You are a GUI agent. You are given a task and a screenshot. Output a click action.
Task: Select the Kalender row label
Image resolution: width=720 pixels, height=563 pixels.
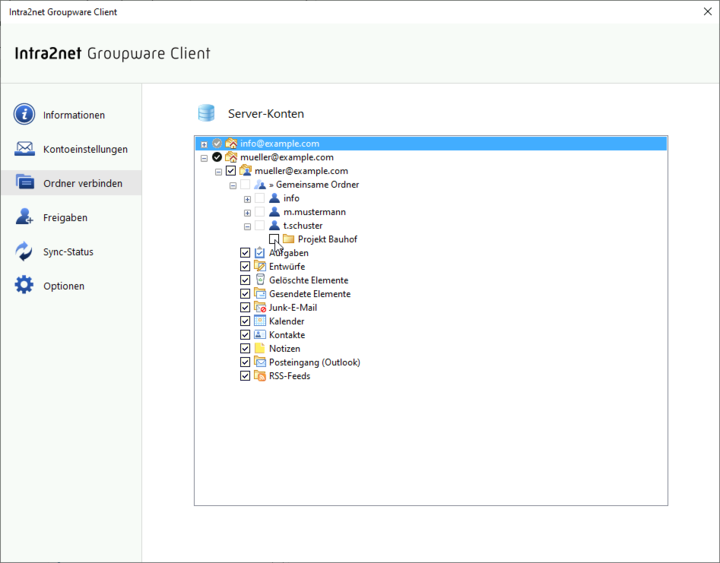click(287, 321)
